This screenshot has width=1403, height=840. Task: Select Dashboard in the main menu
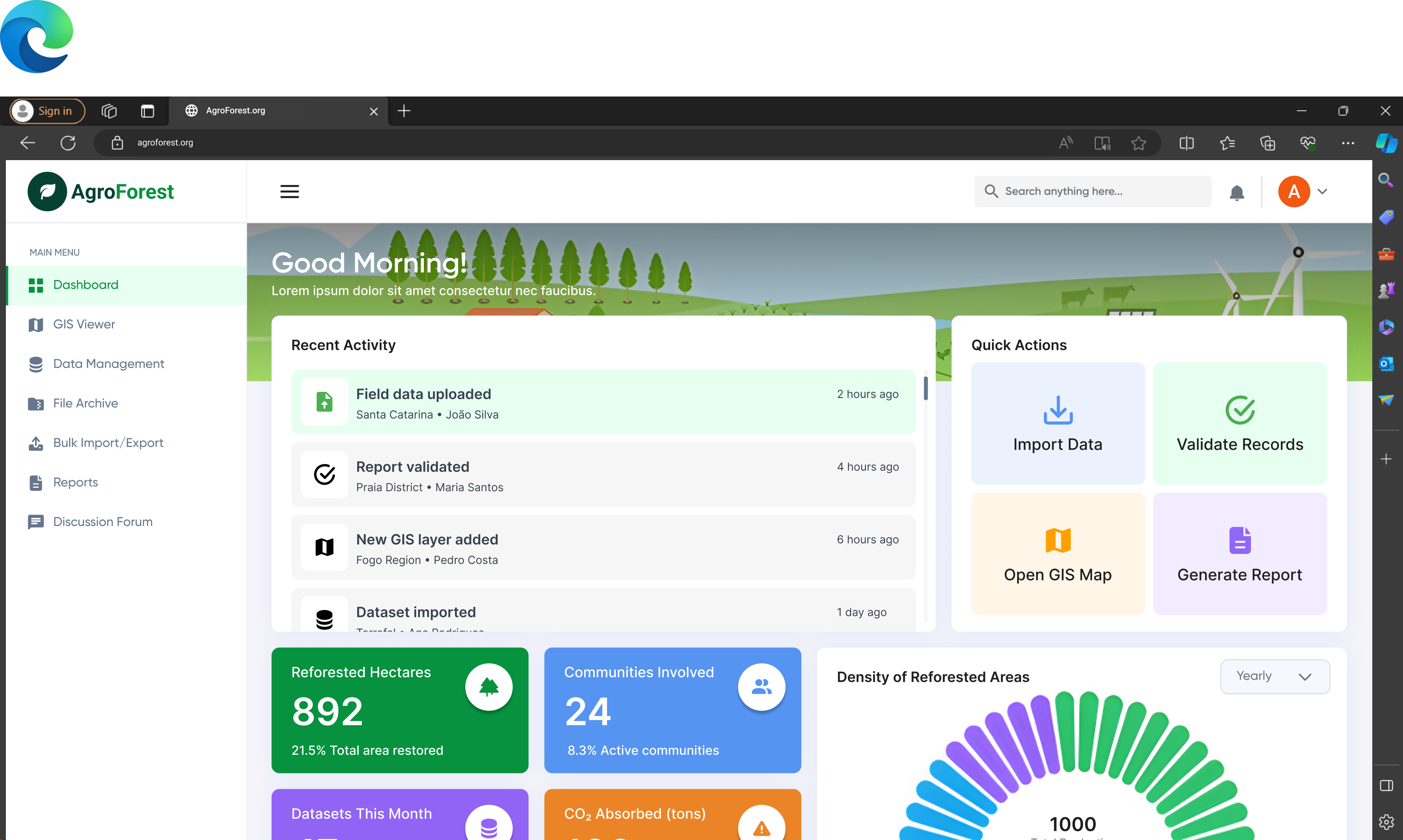[x=86, y=284]
